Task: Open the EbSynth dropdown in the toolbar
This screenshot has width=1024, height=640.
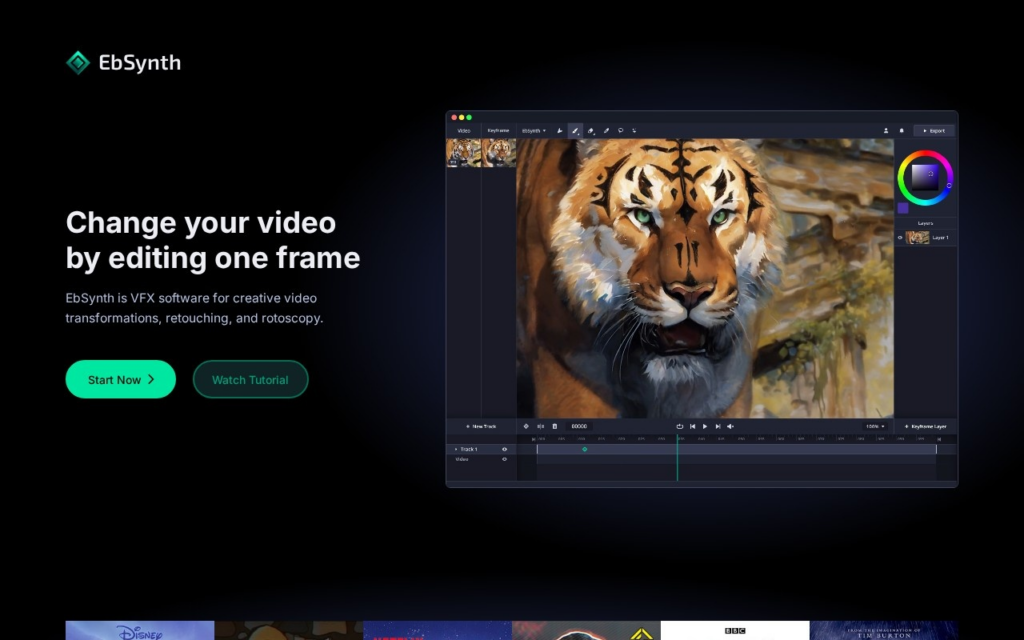Action: [x=534, y=131]
